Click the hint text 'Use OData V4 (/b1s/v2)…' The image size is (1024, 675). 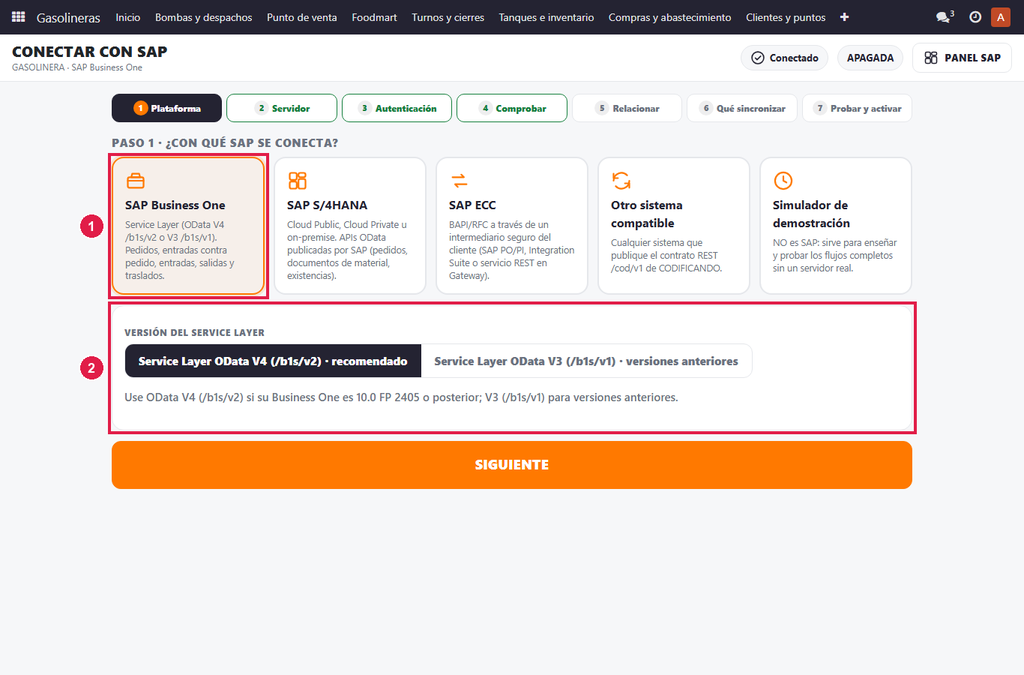(401, 397)
